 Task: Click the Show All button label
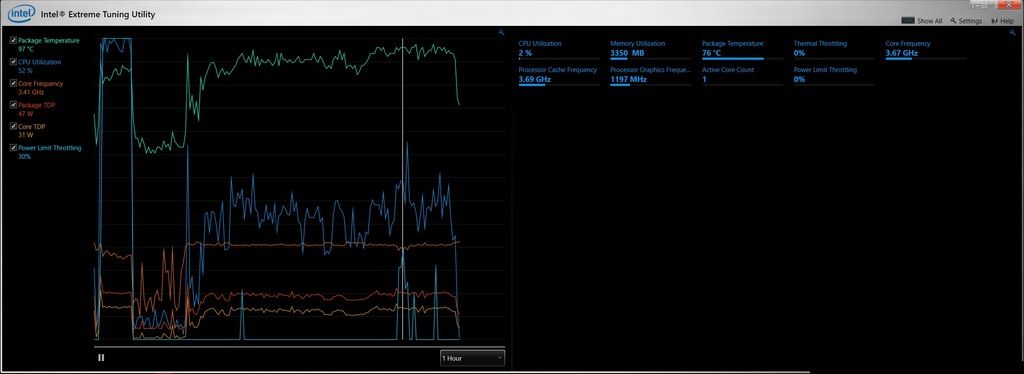pyautogui.click(x=929, y=21)
